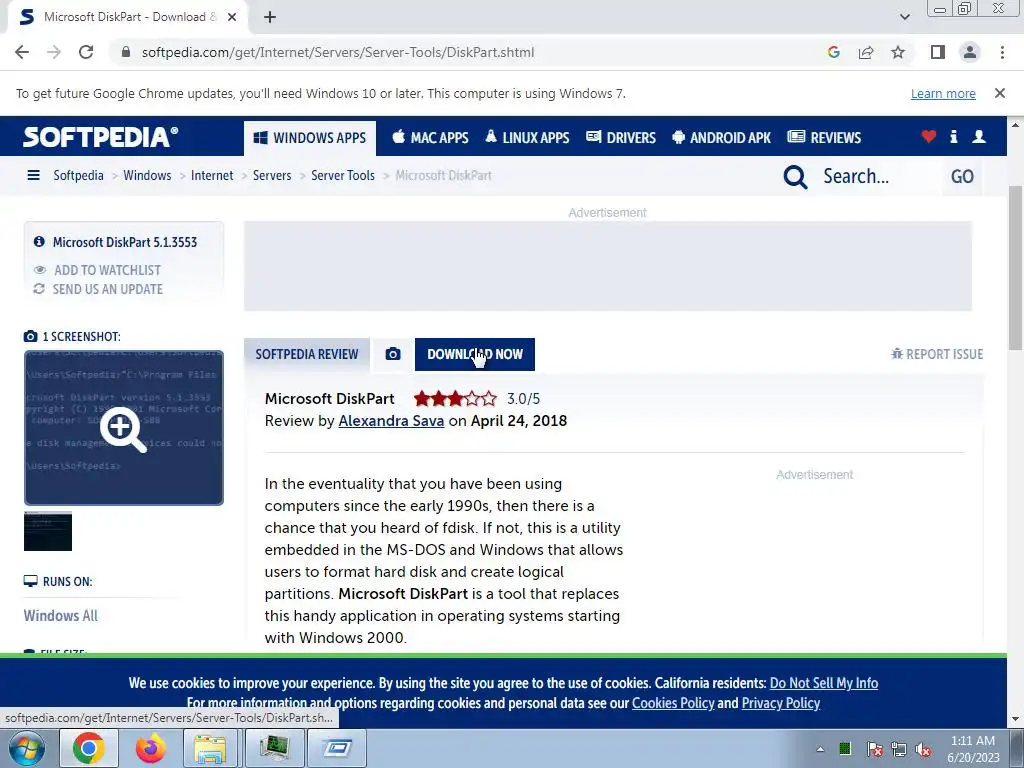Screen dimensions: 1024x768
Task: Open the Learn more link
Action: [943, 93]
